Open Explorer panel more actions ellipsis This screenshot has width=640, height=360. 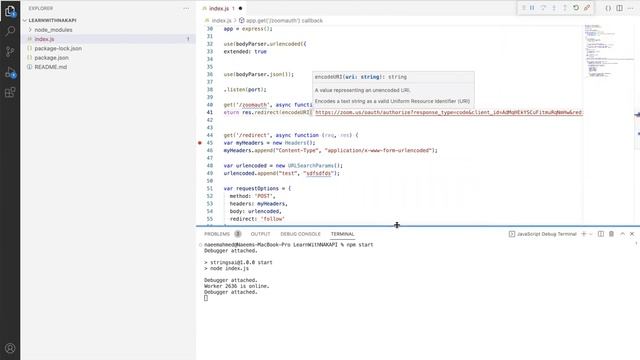(x=186, y=8)
